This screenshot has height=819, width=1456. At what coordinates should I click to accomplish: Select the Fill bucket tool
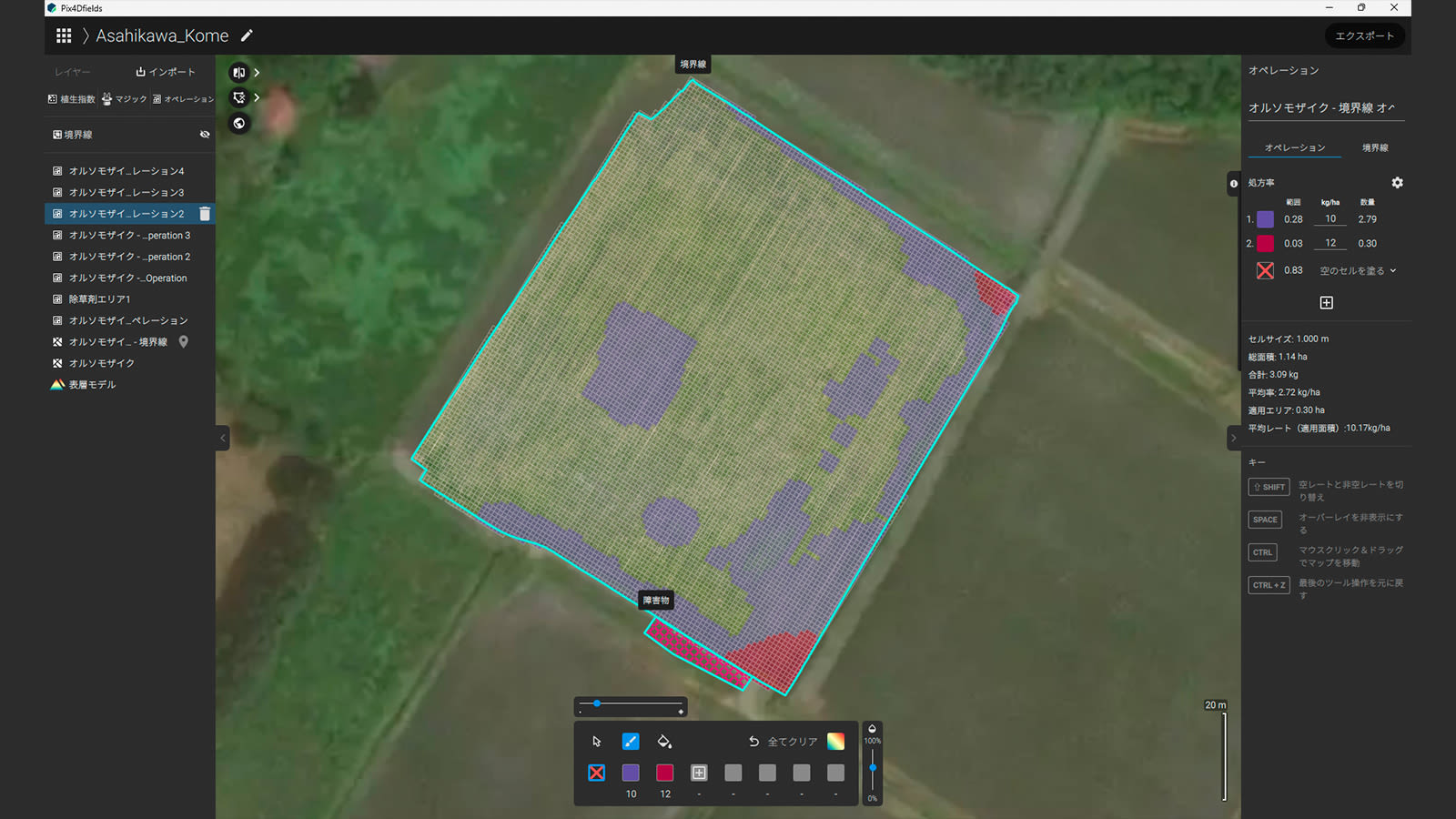[x=665, y=742]
